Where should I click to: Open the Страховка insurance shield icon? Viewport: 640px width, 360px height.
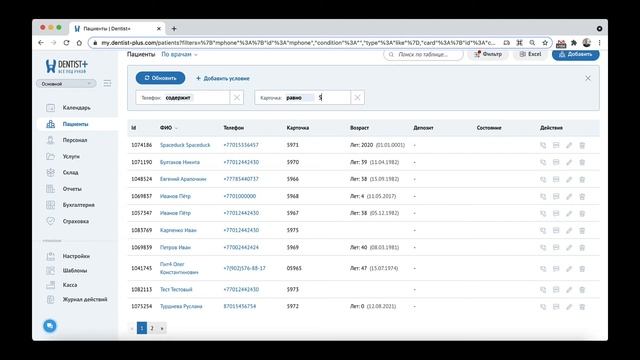pyautogui.click(x=50, y=221)
